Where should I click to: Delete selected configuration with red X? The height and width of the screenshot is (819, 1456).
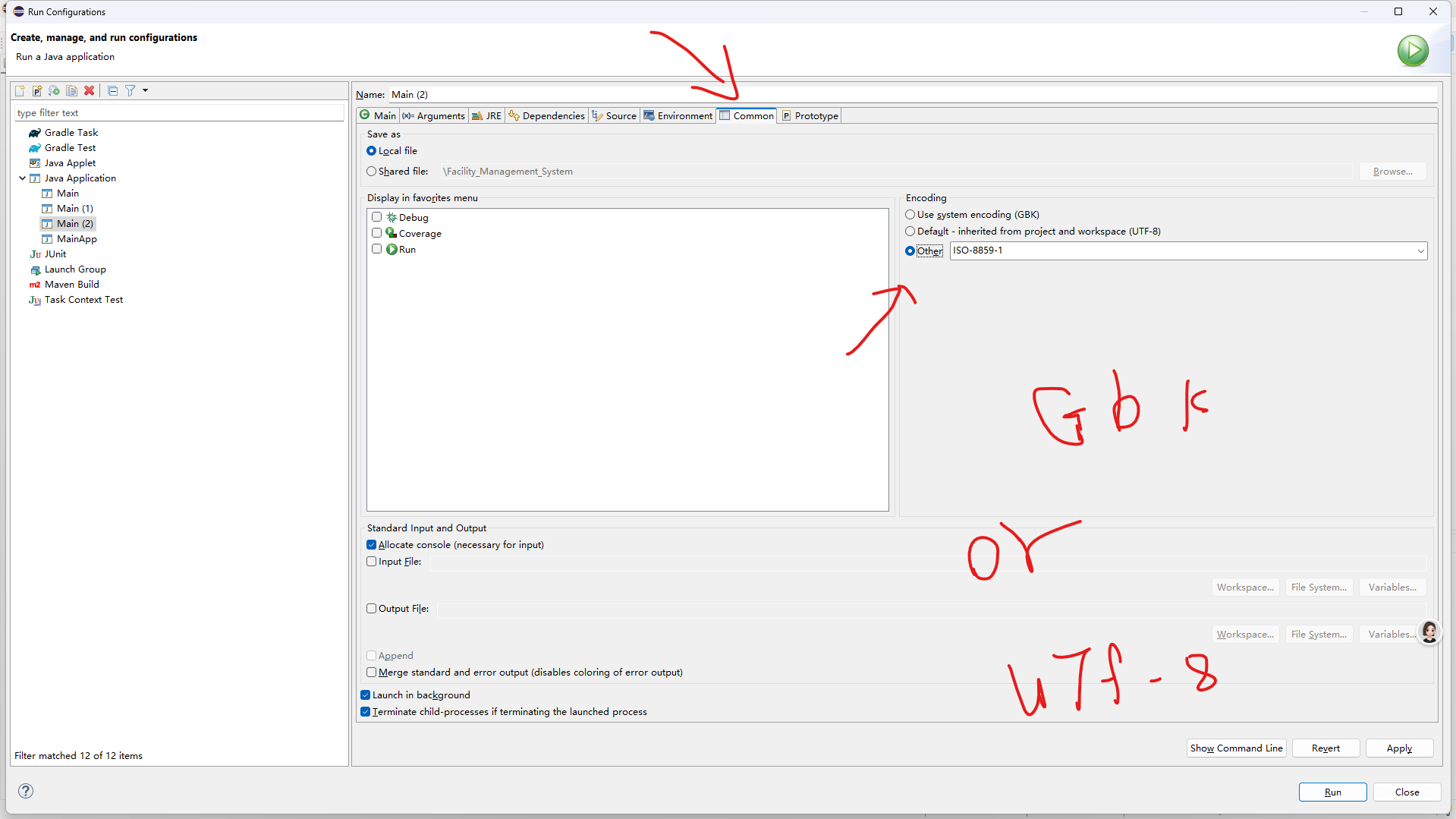coord(89,91)
